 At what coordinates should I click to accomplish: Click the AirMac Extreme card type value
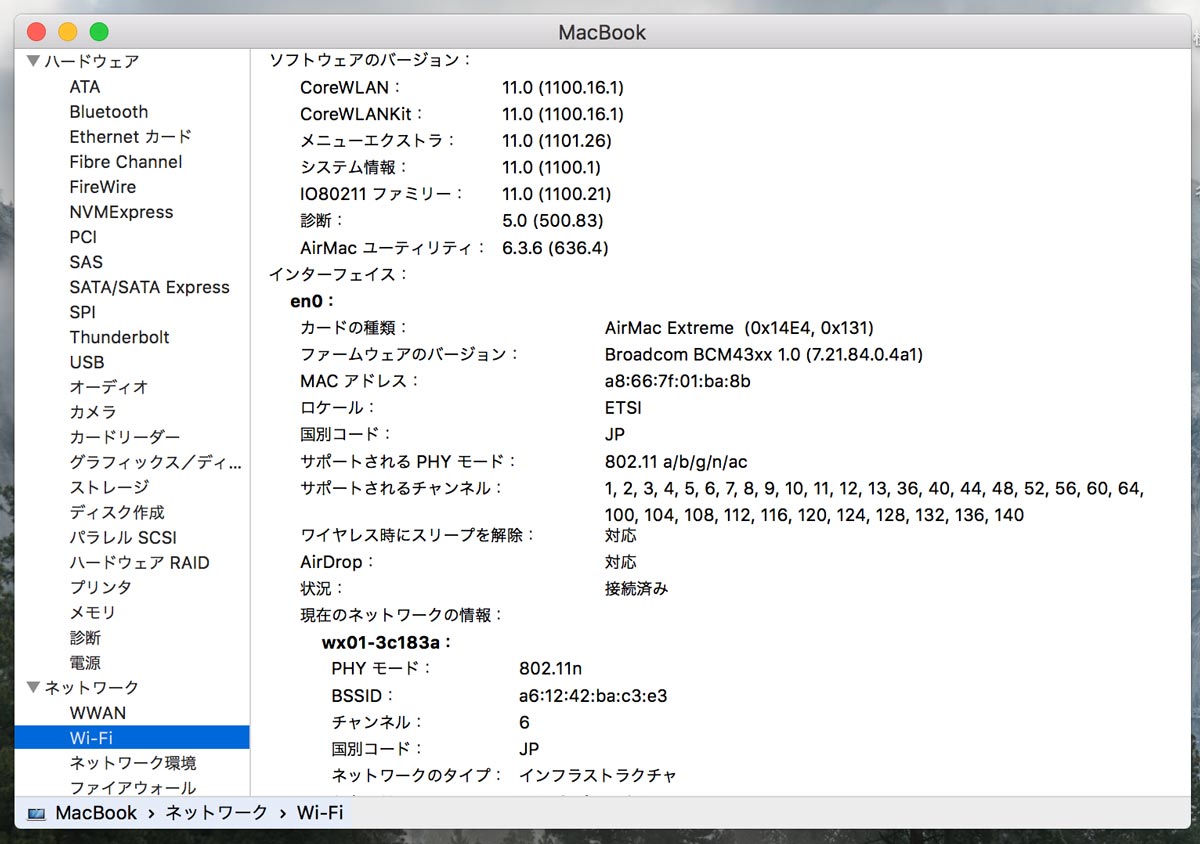[x=740, y=328]
